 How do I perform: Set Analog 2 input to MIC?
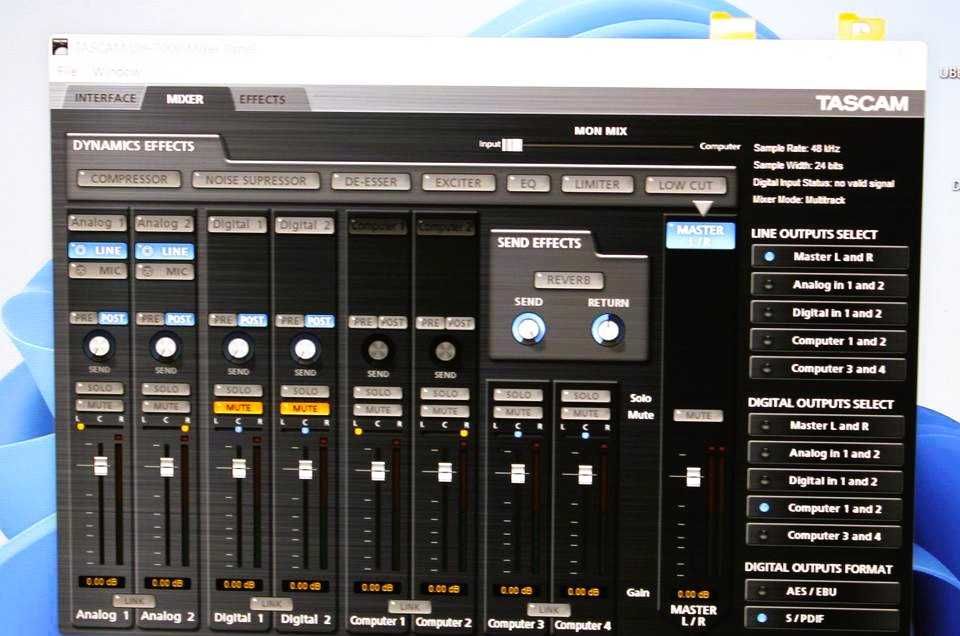click(165, 271)
